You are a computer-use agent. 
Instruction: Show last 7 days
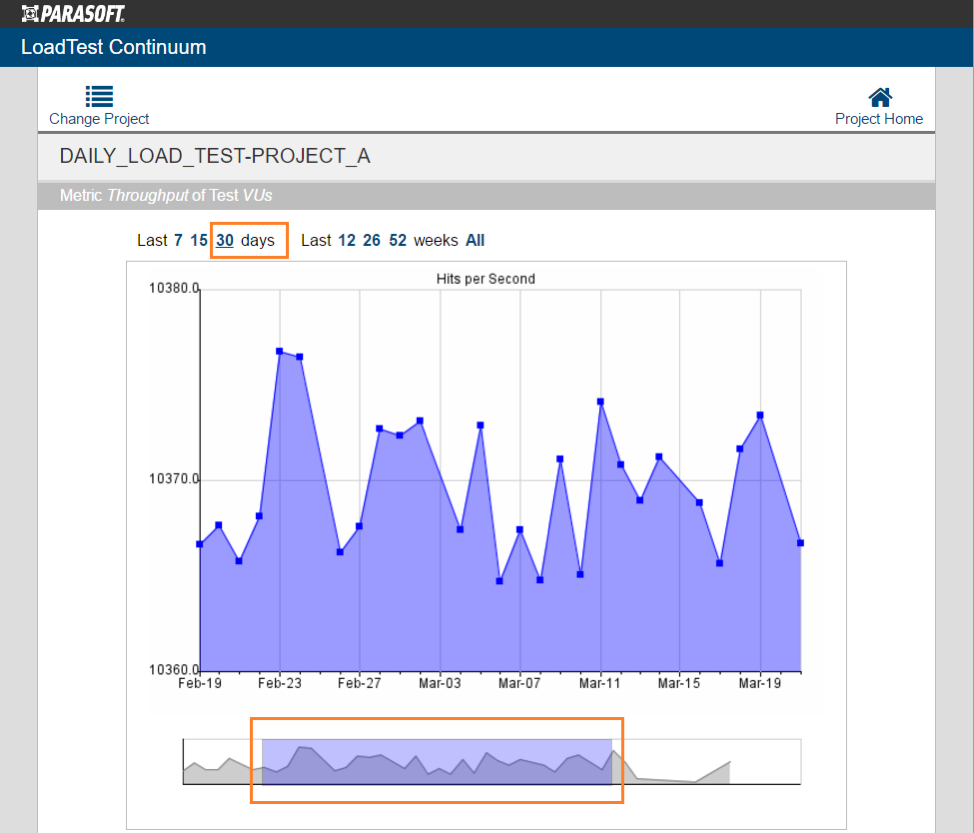[178, 240]
